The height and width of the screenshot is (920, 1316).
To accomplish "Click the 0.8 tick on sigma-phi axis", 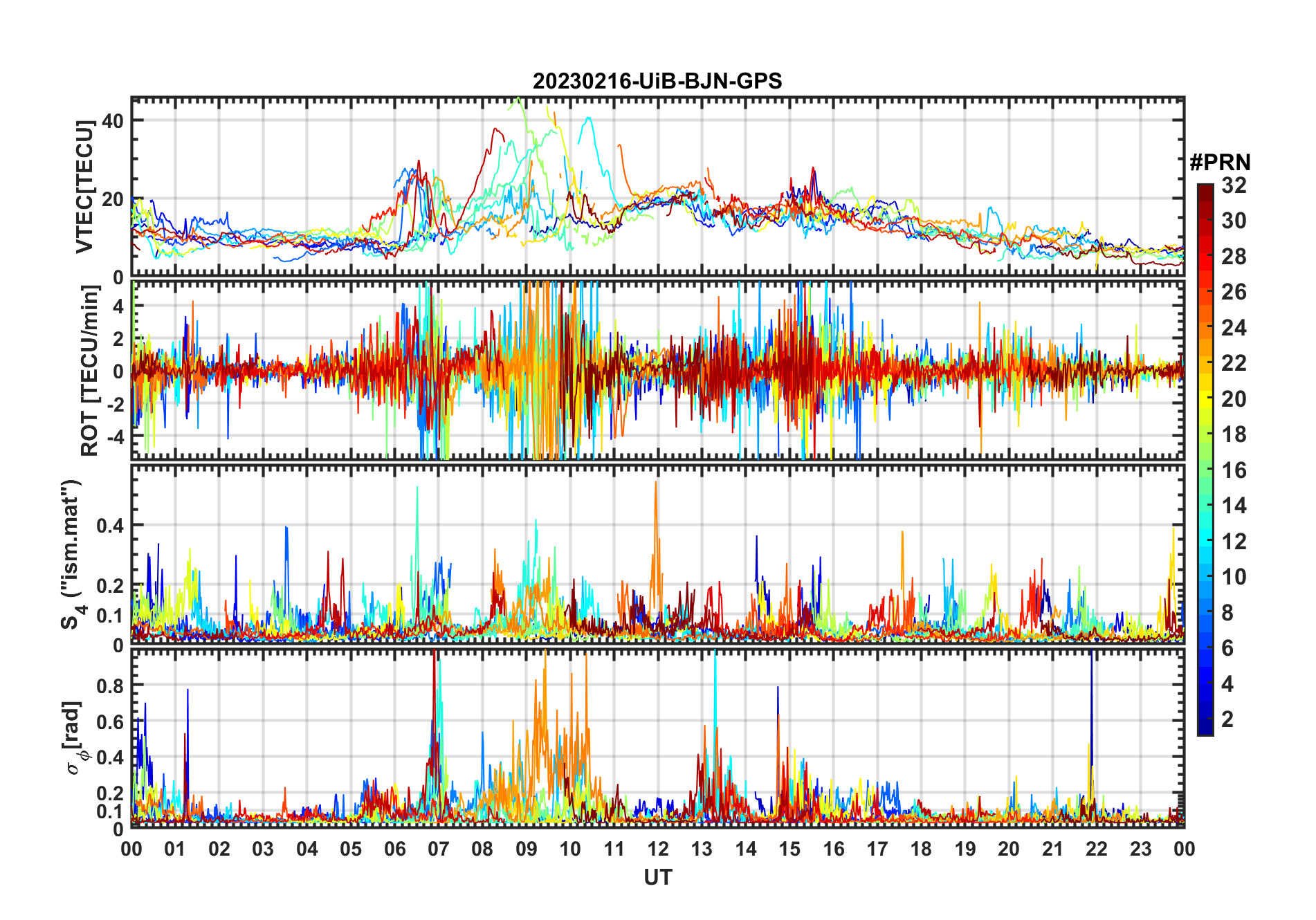I will coord(110,686).
